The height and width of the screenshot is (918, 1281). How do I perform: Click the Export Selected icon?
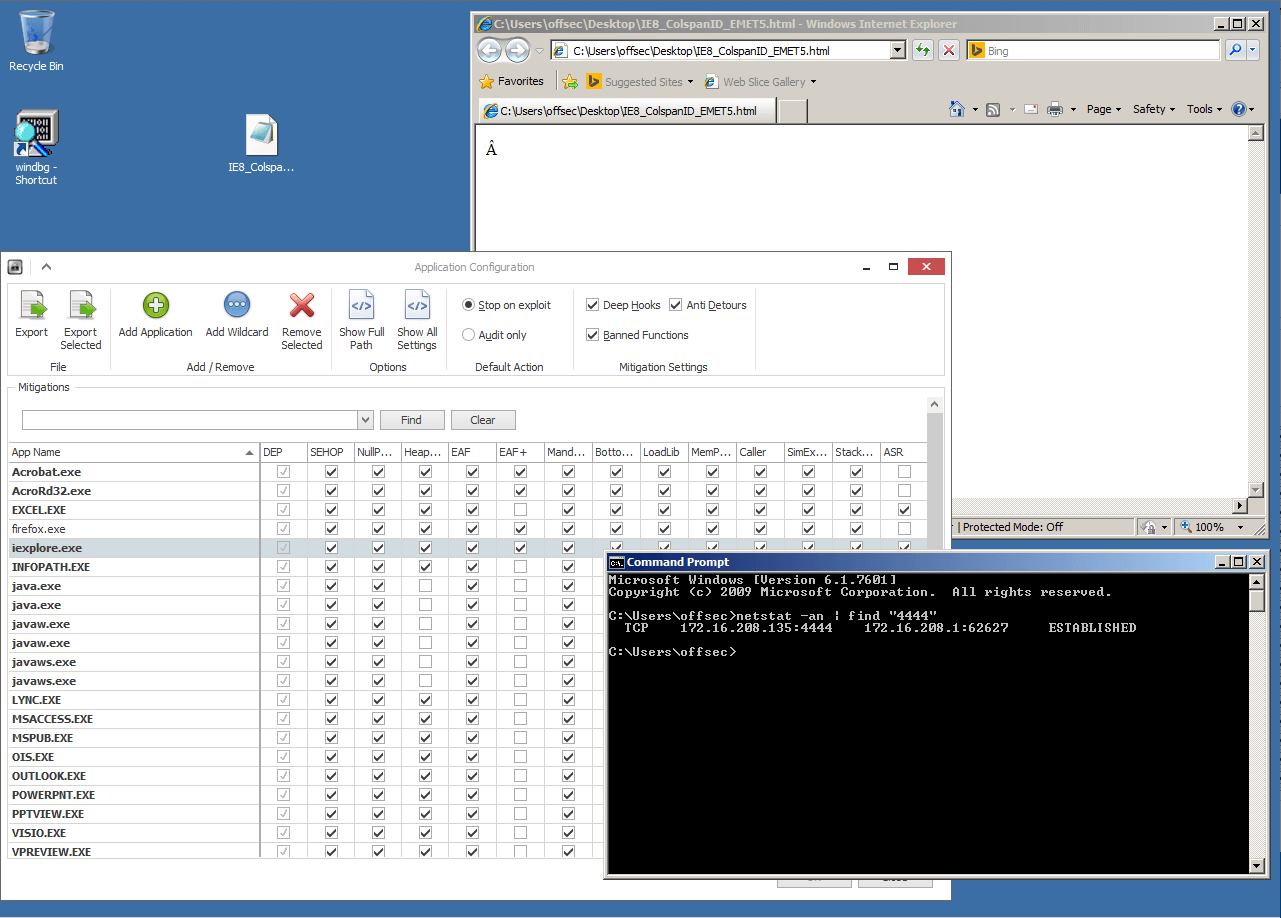pyautogui.click(x=80, y=306)
